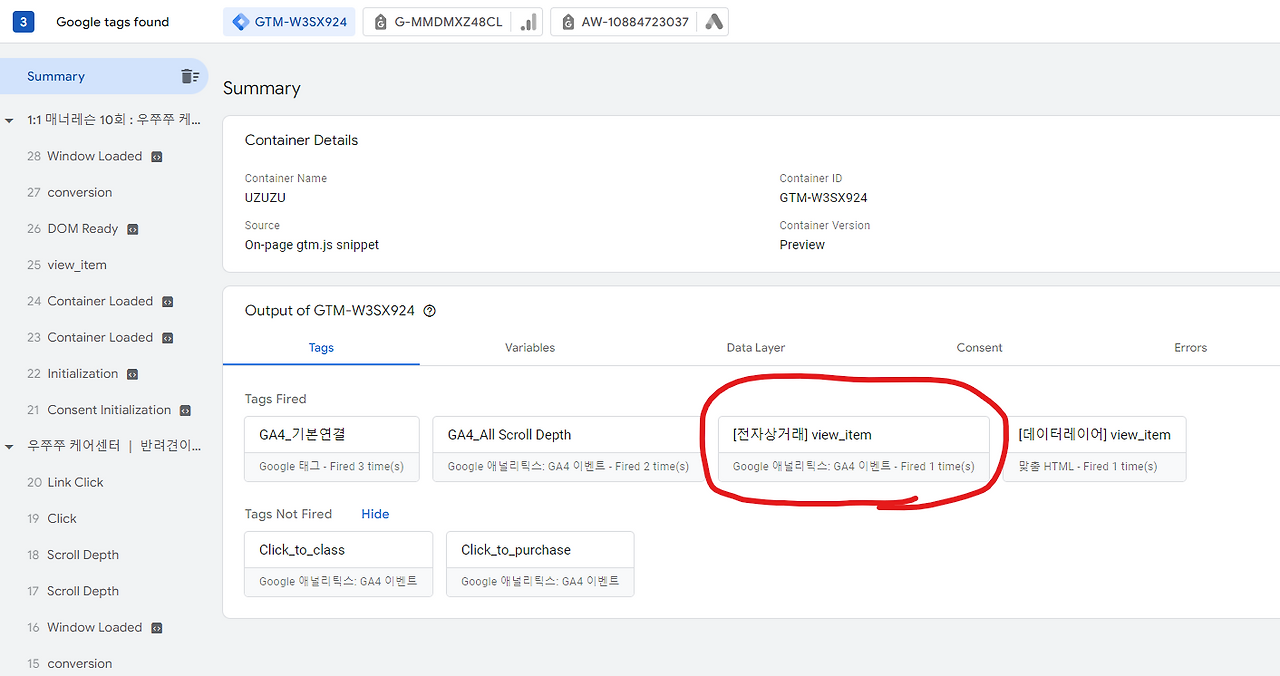The height and width of the screenshot is (676, 1280).
Task: Click the Summary page heading
Action: [x=262, y=89]
